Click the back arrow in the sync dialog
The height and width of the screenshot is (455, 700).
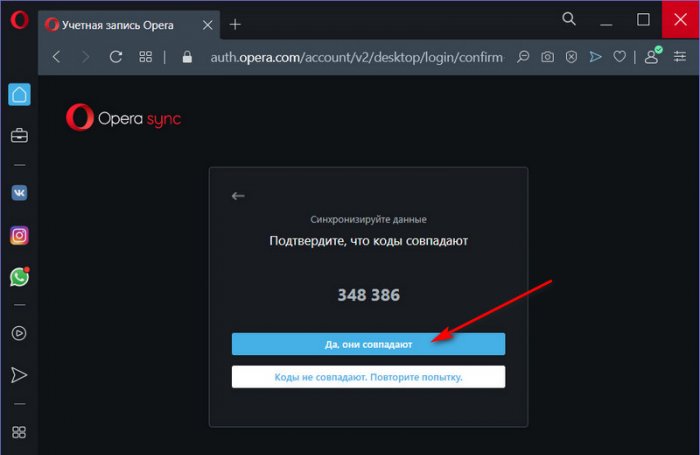[238, 196]
